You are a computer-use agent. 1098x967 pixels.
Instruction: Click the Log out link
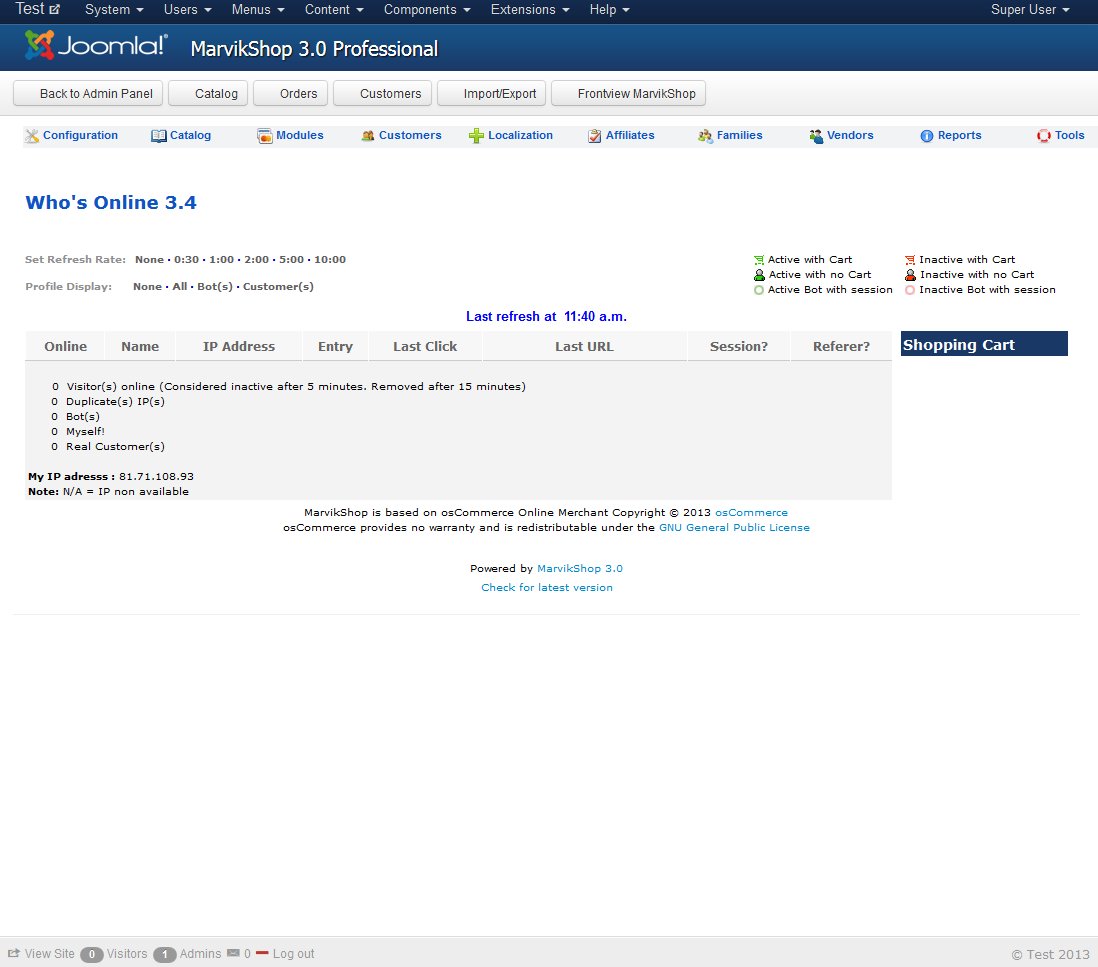(x=293, y=954)
